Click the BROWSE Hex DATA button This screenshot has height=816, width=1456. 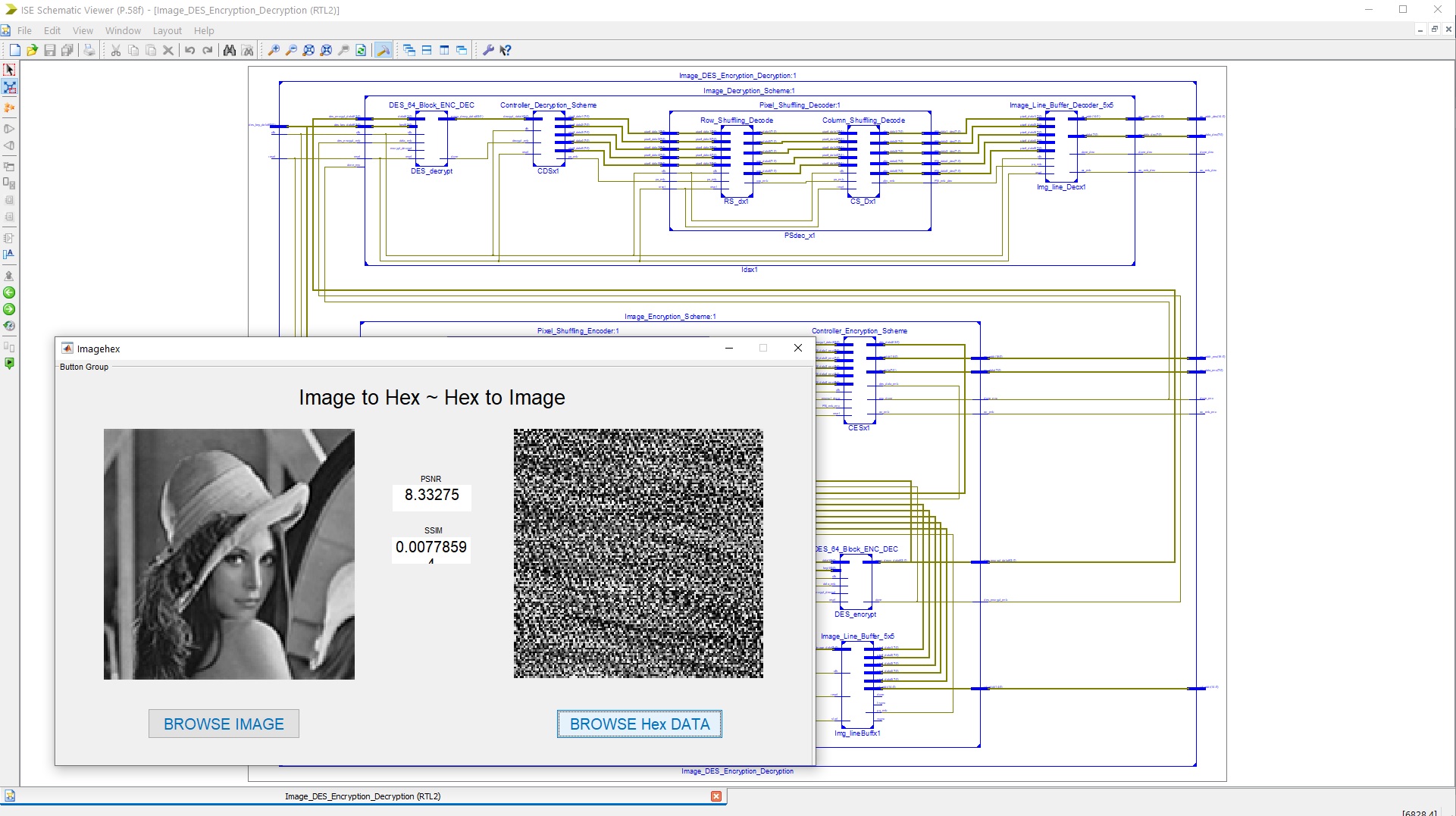tap(640, 724)
